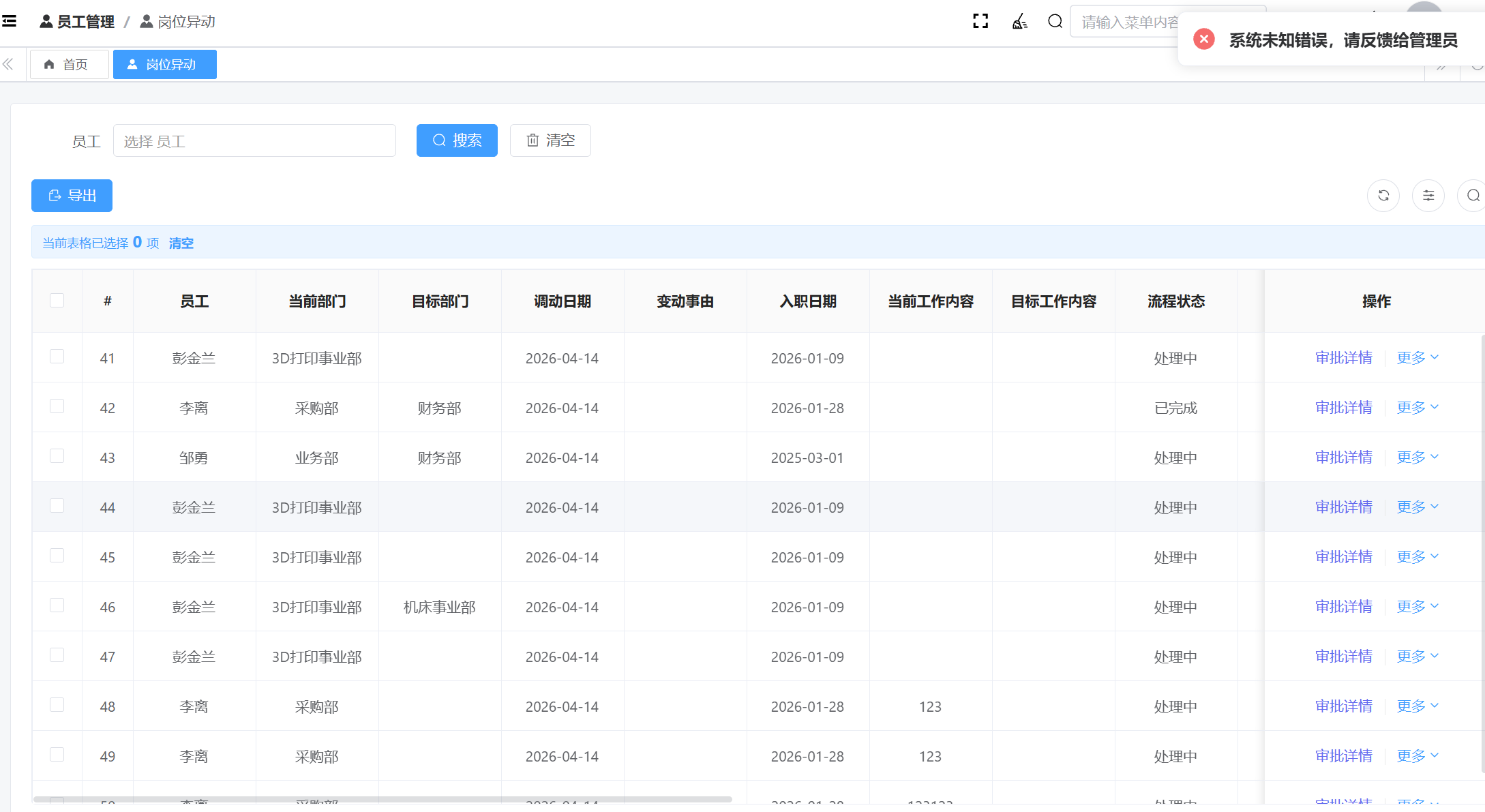1485x812 pixels.
Task: Open the 选择 员工 employee dropdown
Action: click(x=254, y=140)
